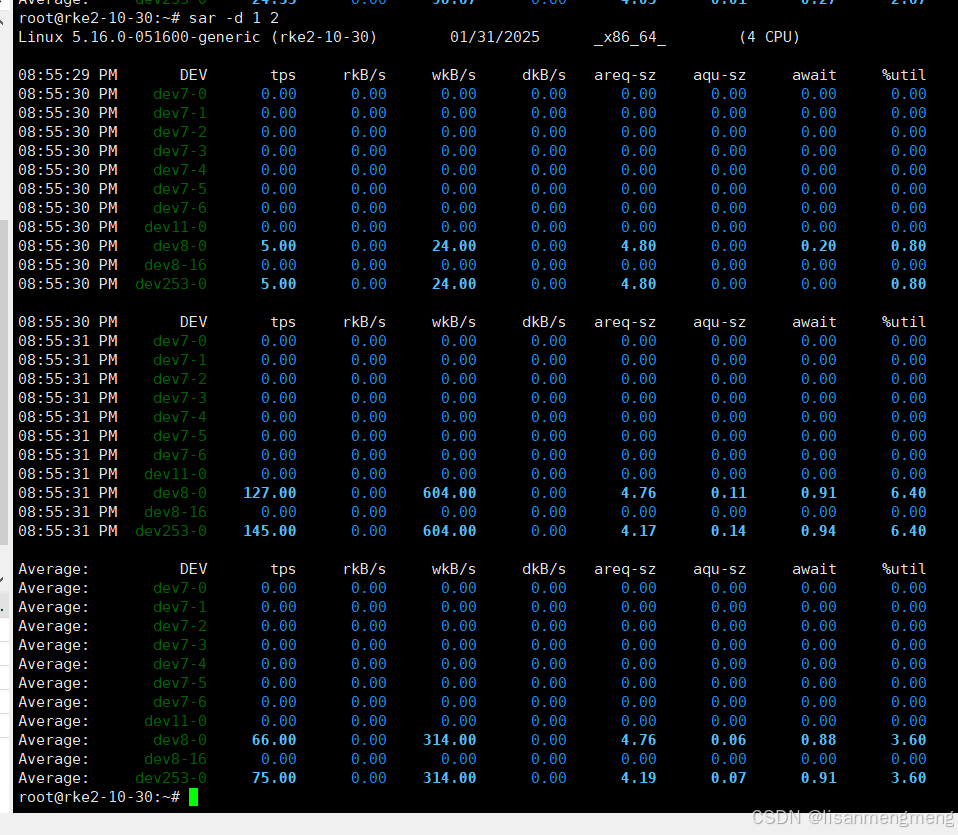
Task: Click "dev7-3" in the 08:55:31 PM block
Action: click(180, 398)
